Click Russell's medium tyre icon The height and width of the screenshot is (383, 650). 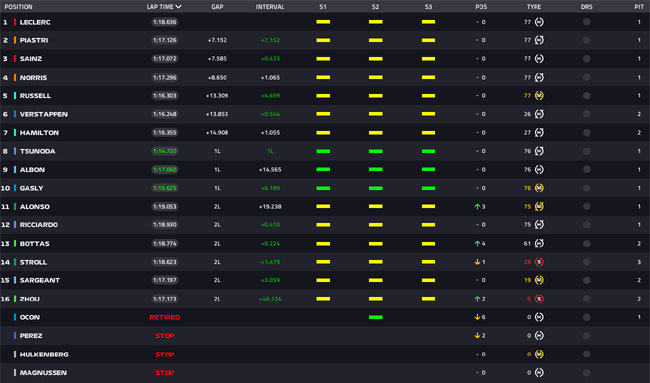(x=539, y=96)
